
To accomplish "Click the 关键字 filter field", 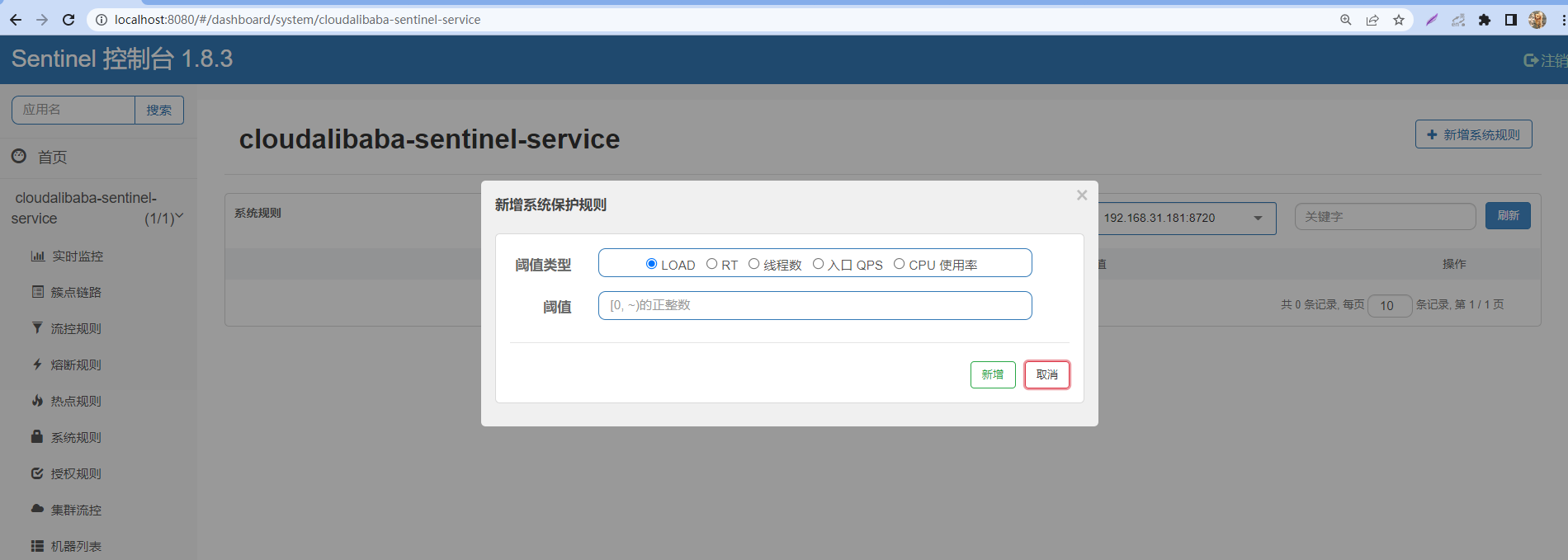I will (1385, 217).
